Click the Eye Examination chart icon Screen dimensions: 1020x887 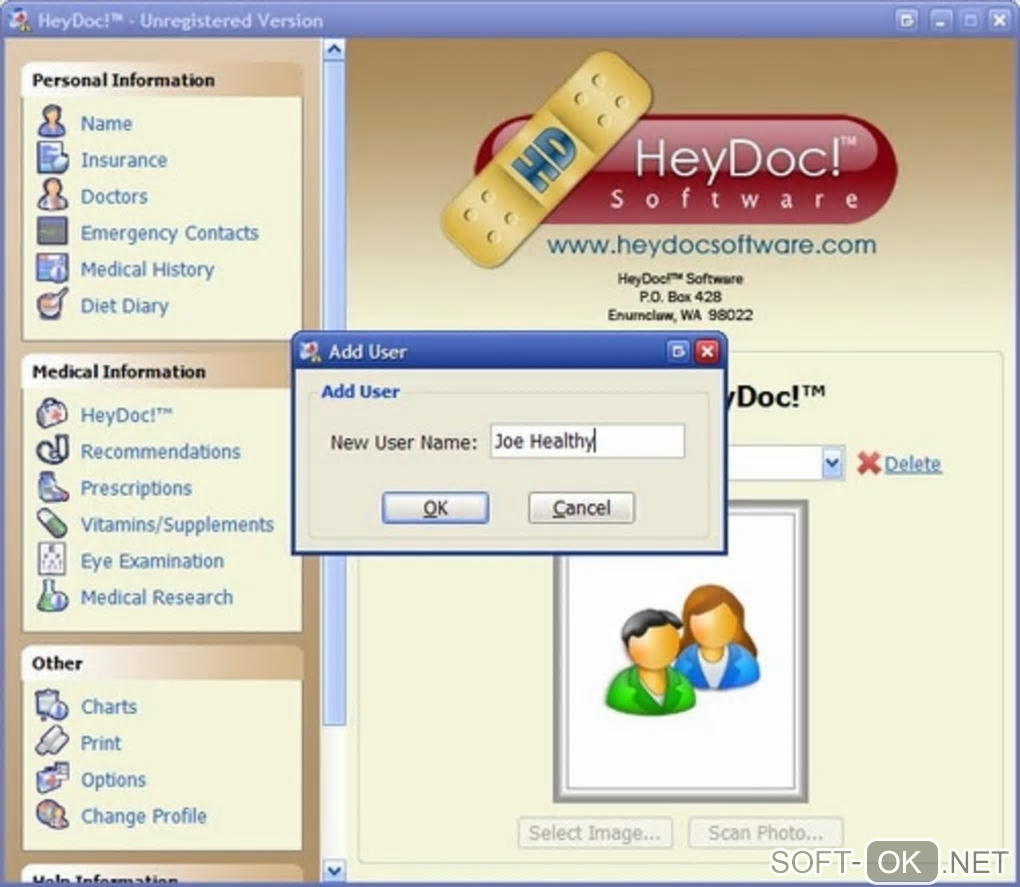pos(52,559)
